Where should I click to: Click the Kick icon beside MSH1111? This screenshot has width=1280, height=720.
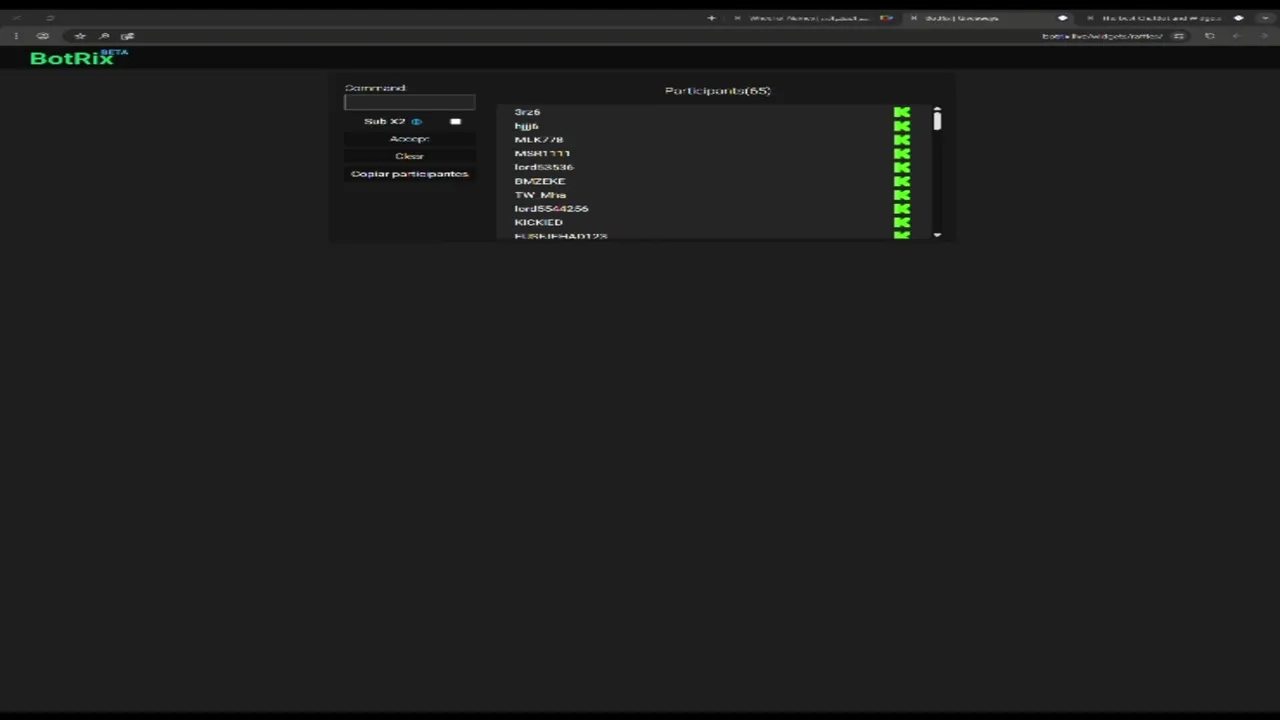pyautogui.click(x=902, y=154)
